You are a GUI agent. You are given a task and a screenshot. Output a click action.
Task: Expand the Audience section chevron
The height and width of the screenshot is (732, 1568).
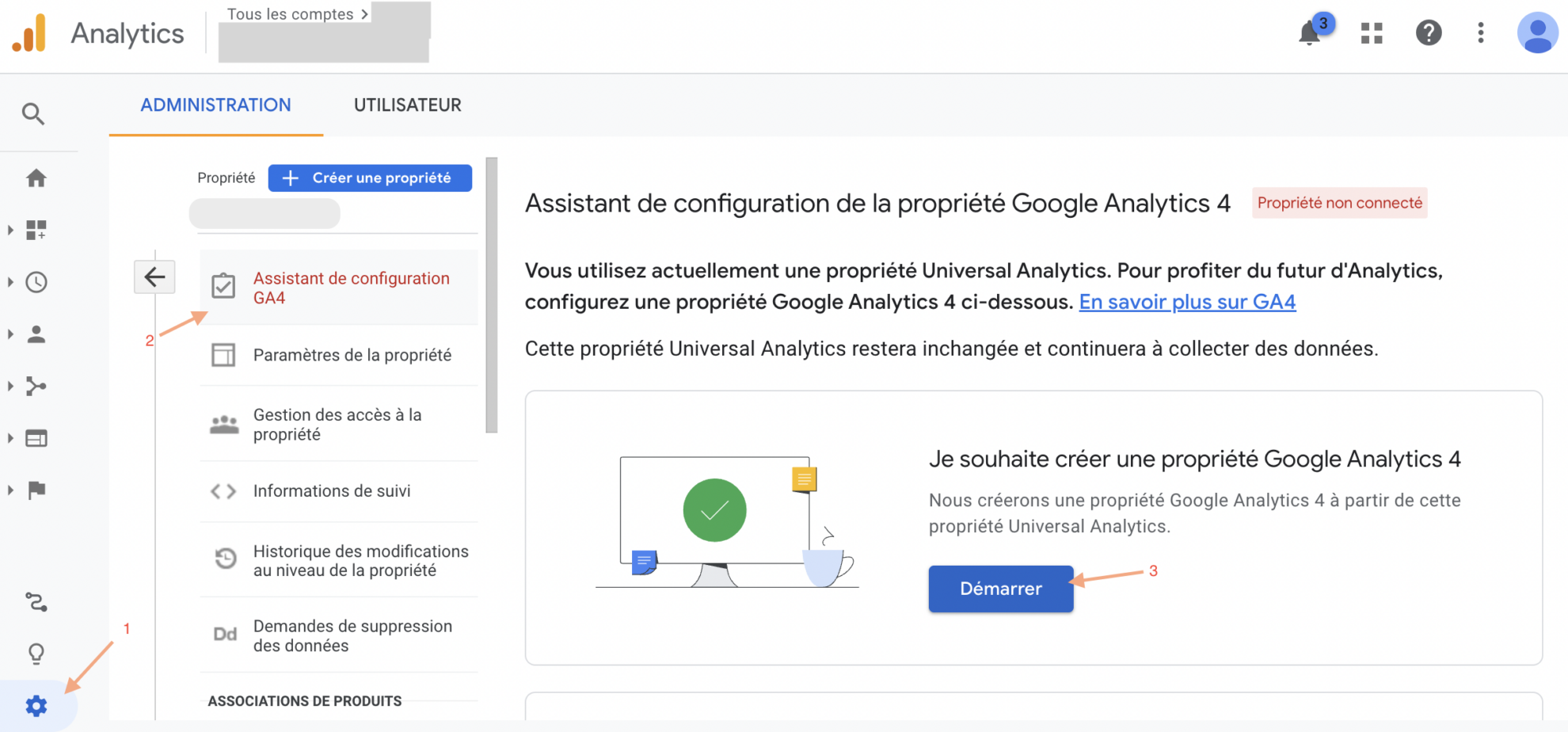[x=10, y=334]
